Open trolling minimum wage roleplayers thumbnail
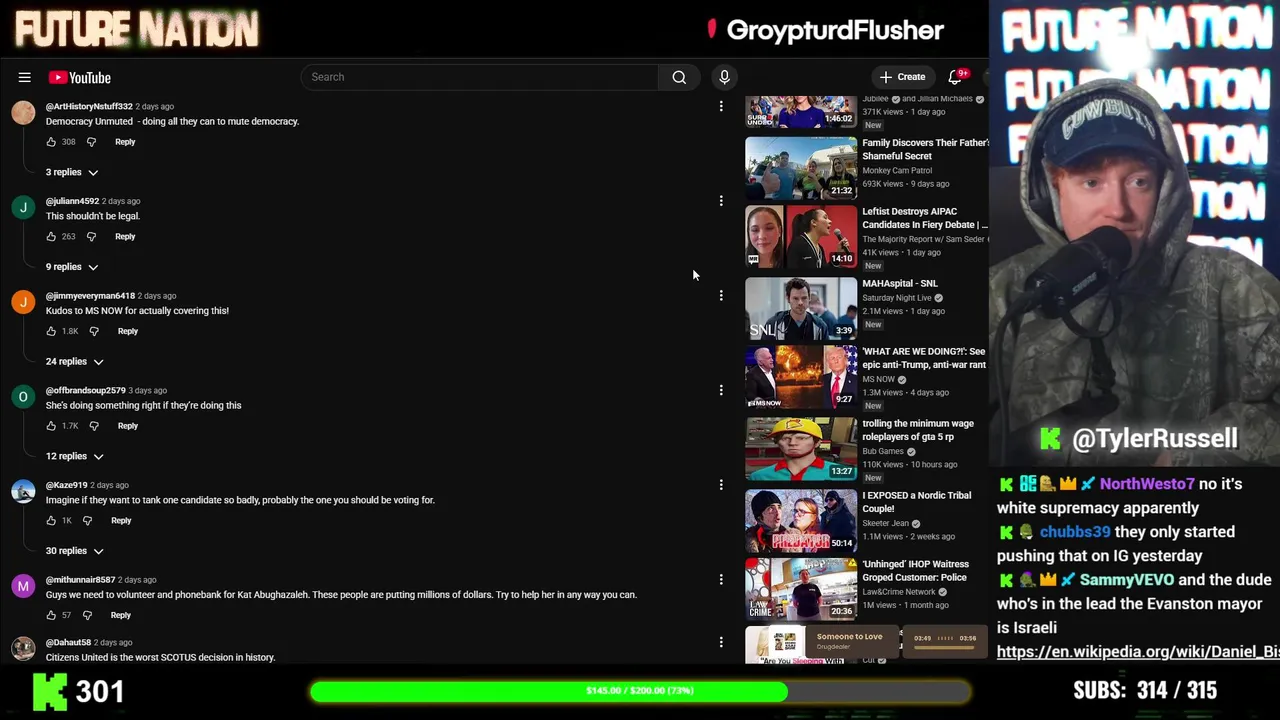 click(801, 449)
